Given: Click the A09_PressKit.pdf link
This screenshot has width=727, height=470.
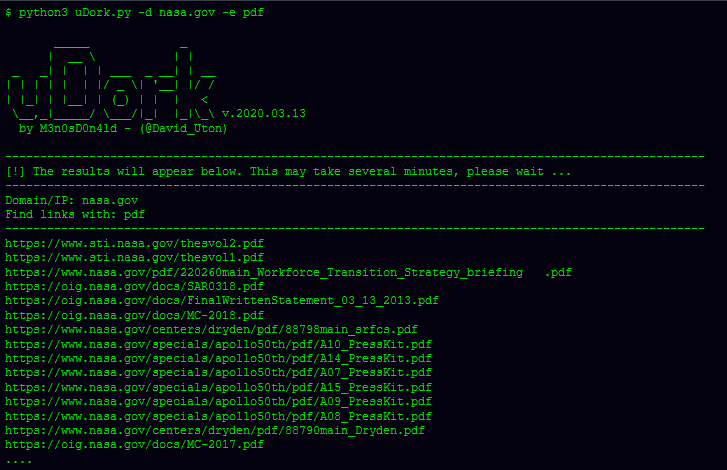Looking at the screenshot, I should [218, 401].
